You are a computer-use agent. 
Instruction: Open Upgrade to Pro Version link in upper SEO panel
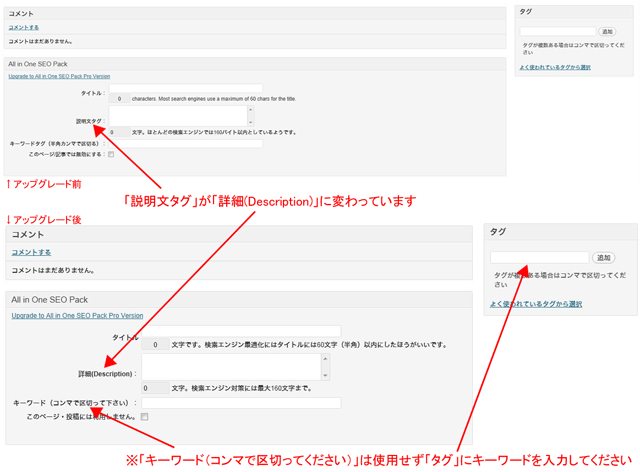click(x=59, y=76)
